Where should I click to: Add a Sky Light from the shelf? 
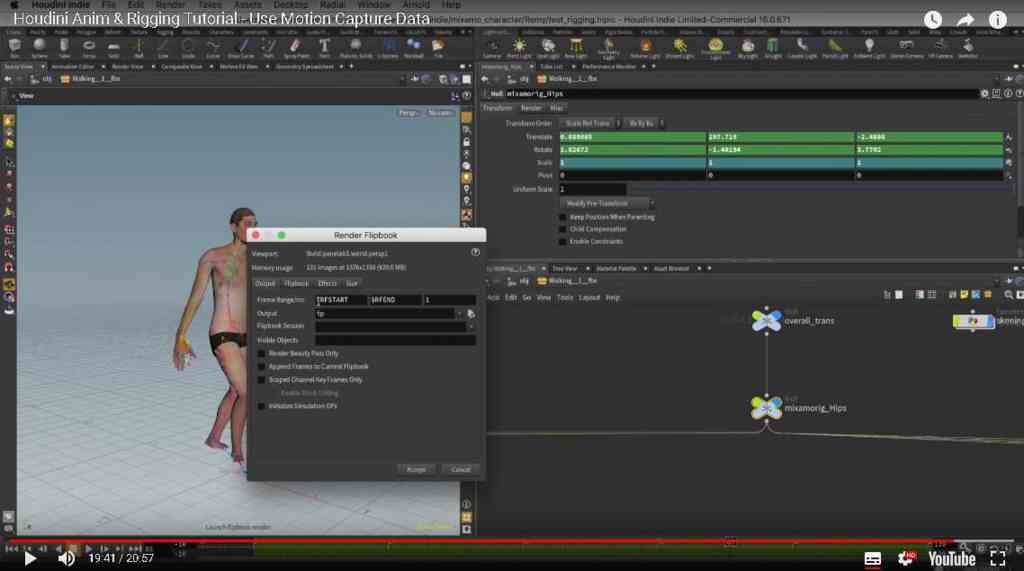tap(748, 47)
